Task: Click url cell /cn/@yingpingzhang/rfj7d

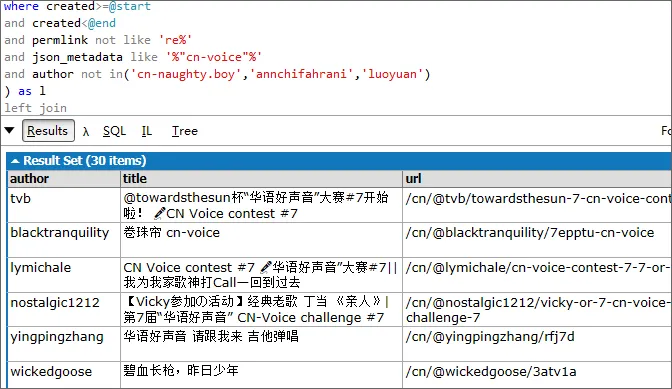Action: [537, 344]
